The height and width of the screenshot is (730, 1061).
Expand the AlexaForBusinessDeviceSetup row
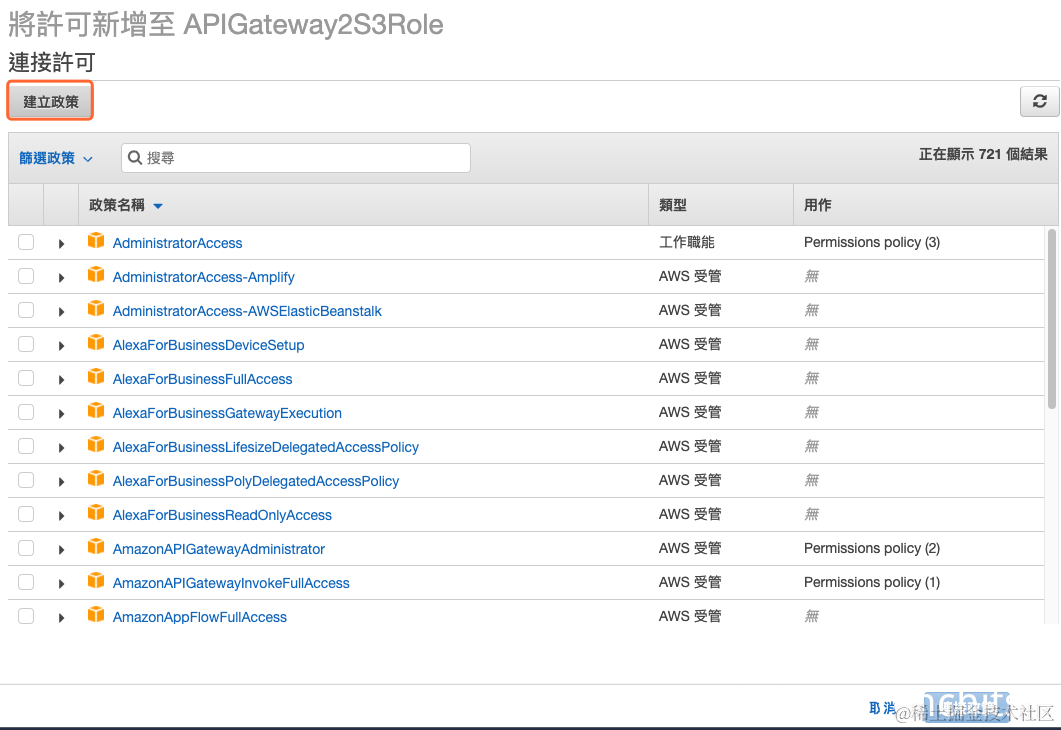pyautogui.click(x=61, y=346)
